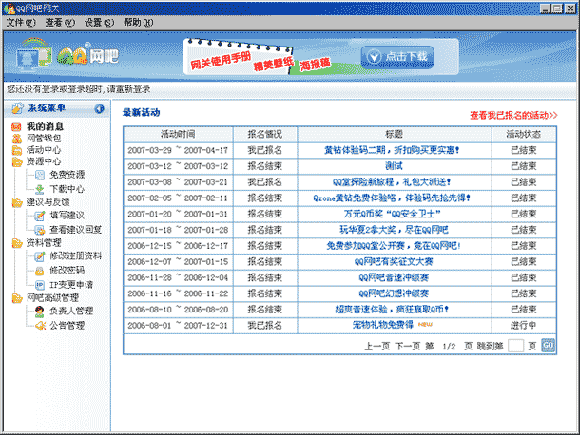The image size is (580, 435).
Task: Open the 文件 menu
Action: (x=21, y=23)
